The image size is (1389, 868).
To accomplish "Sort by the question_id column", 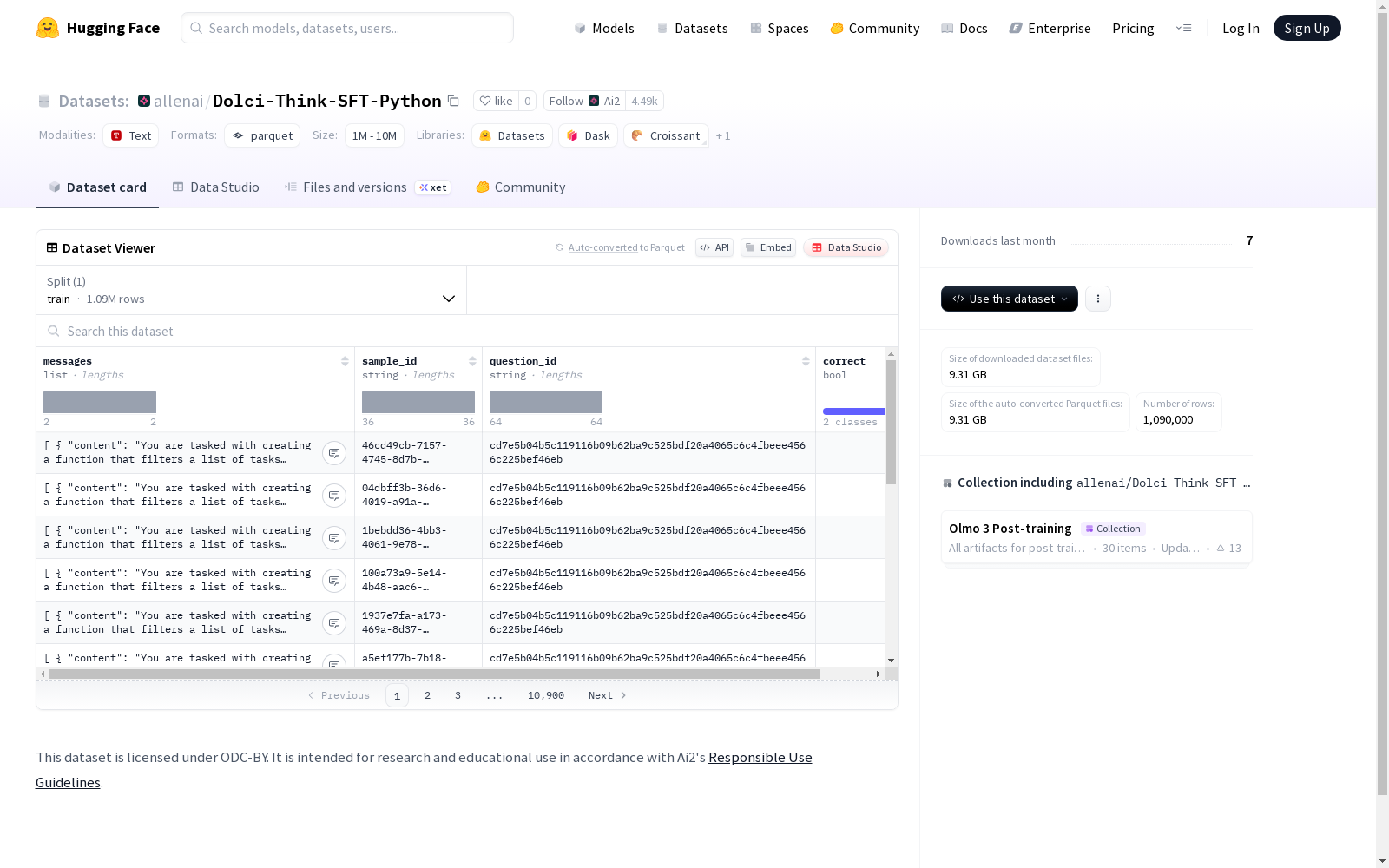I will [x=806, y=361].
